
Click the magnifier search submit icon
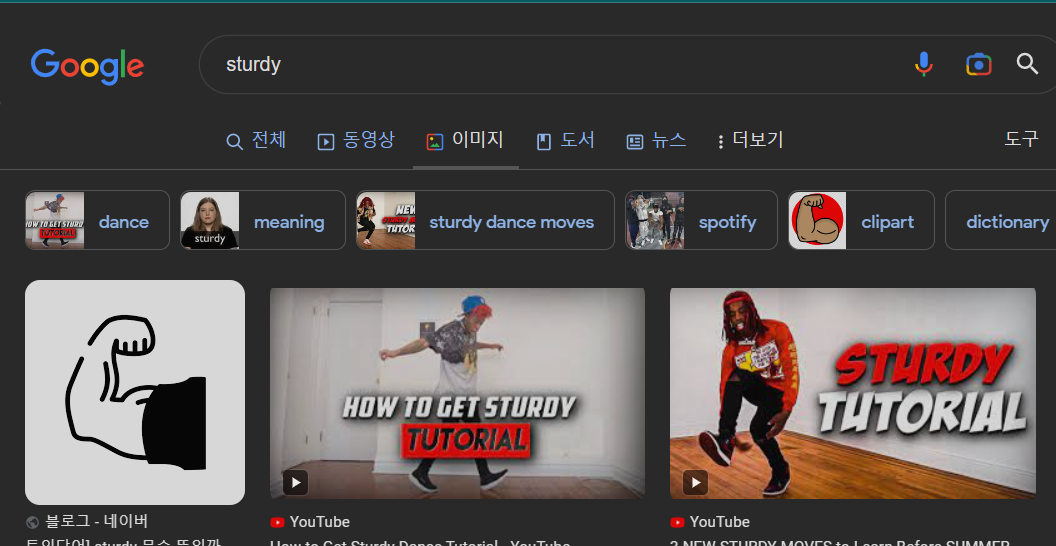(x=1027, y=64)
